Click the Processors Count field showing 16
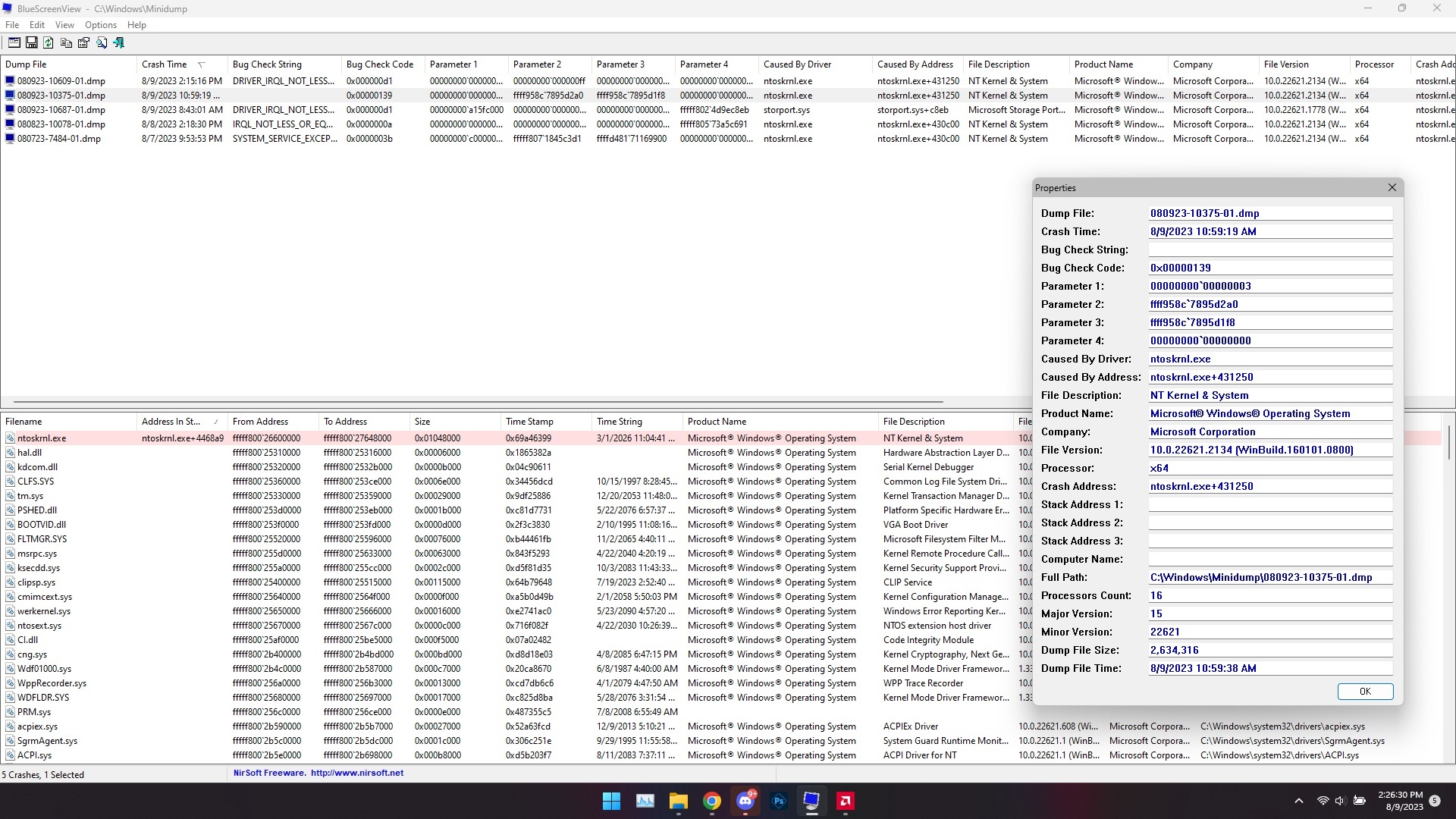 tap(1270, 596)
